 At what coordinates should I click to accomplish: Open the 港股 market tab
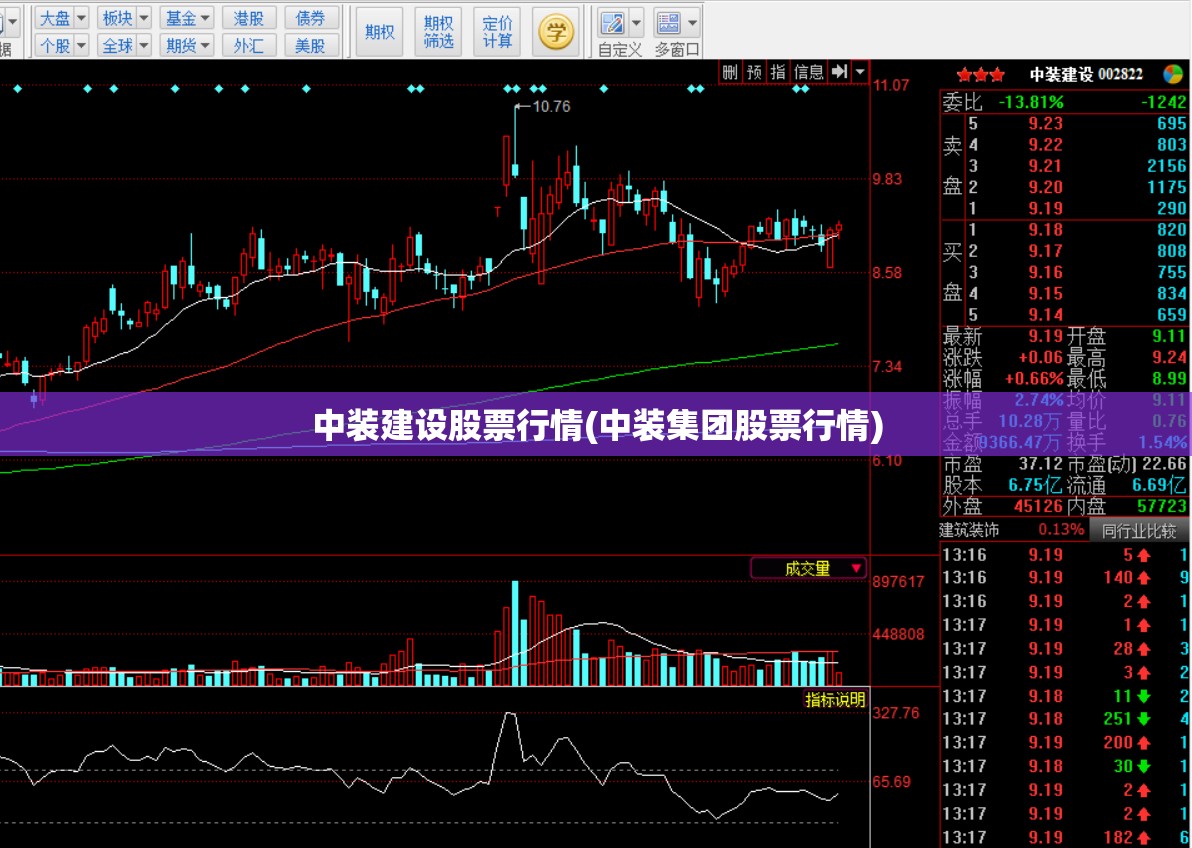point(249,17)
